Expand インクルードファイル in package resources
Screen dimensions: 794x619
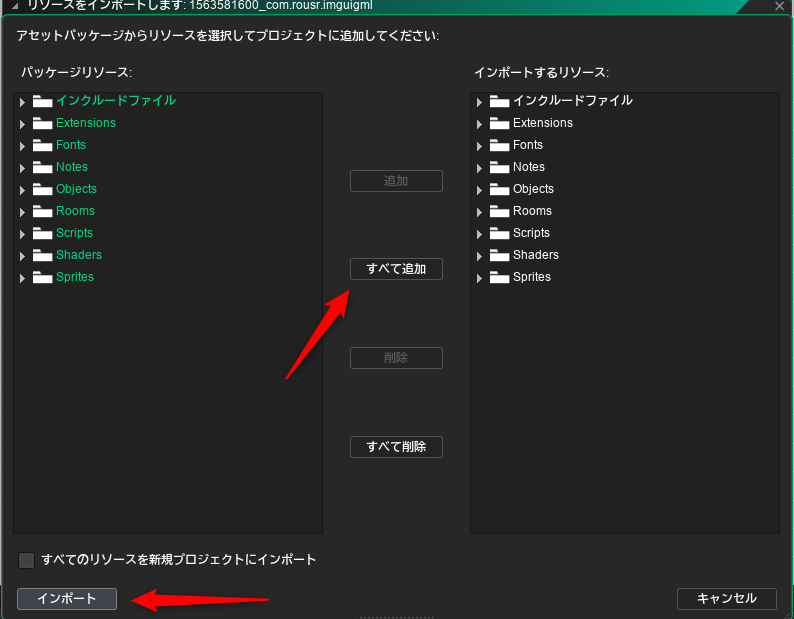pyautogui.click(x=22, y=102)
